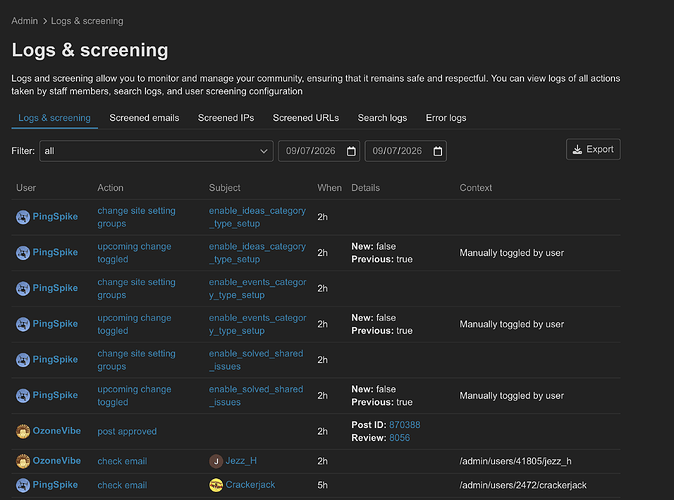Click the Context column header

[x=475, y=188]
